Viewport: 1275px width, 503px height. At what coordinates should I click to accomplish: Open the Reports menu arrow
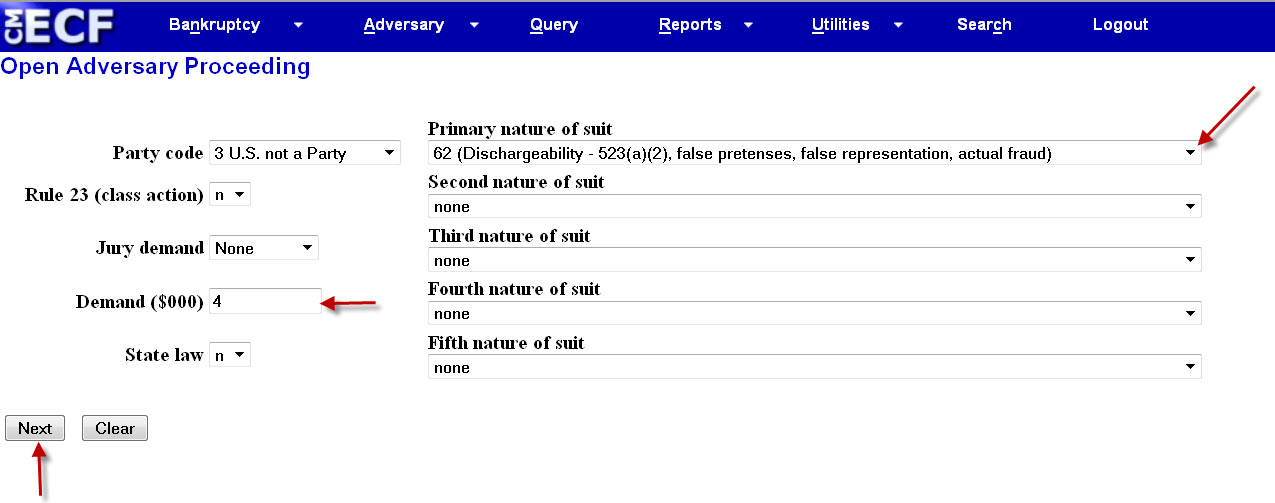tap(748, 25)
